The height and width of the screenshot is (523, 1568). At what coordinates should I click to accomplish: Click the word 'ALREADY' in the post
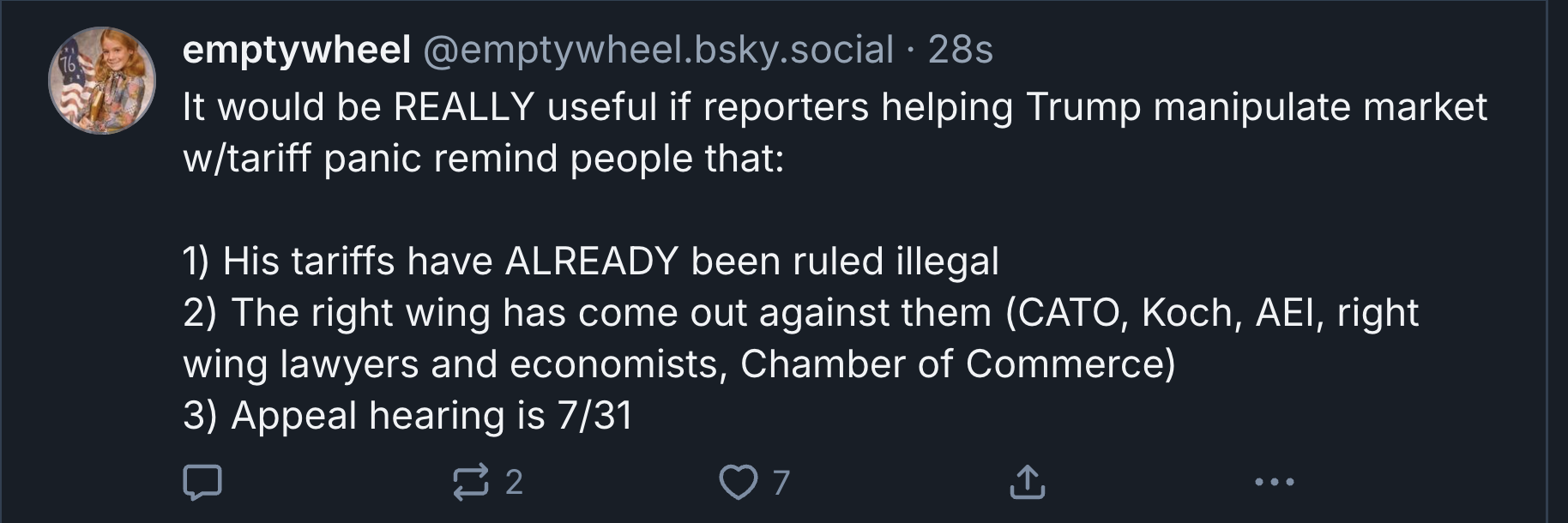click(592, 261)
